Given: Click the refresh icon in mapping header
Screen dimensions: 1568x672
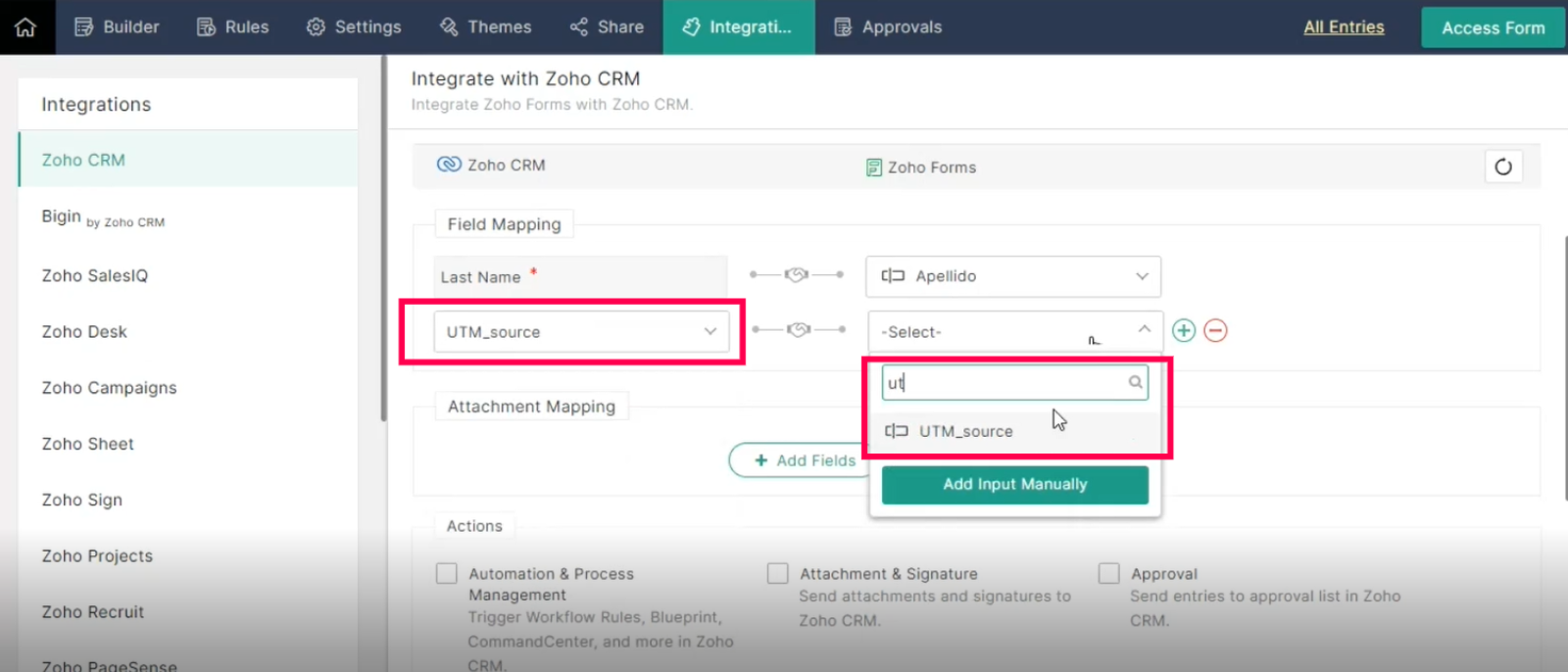Looking at the screenshot, I should [x=1503, y=167].
